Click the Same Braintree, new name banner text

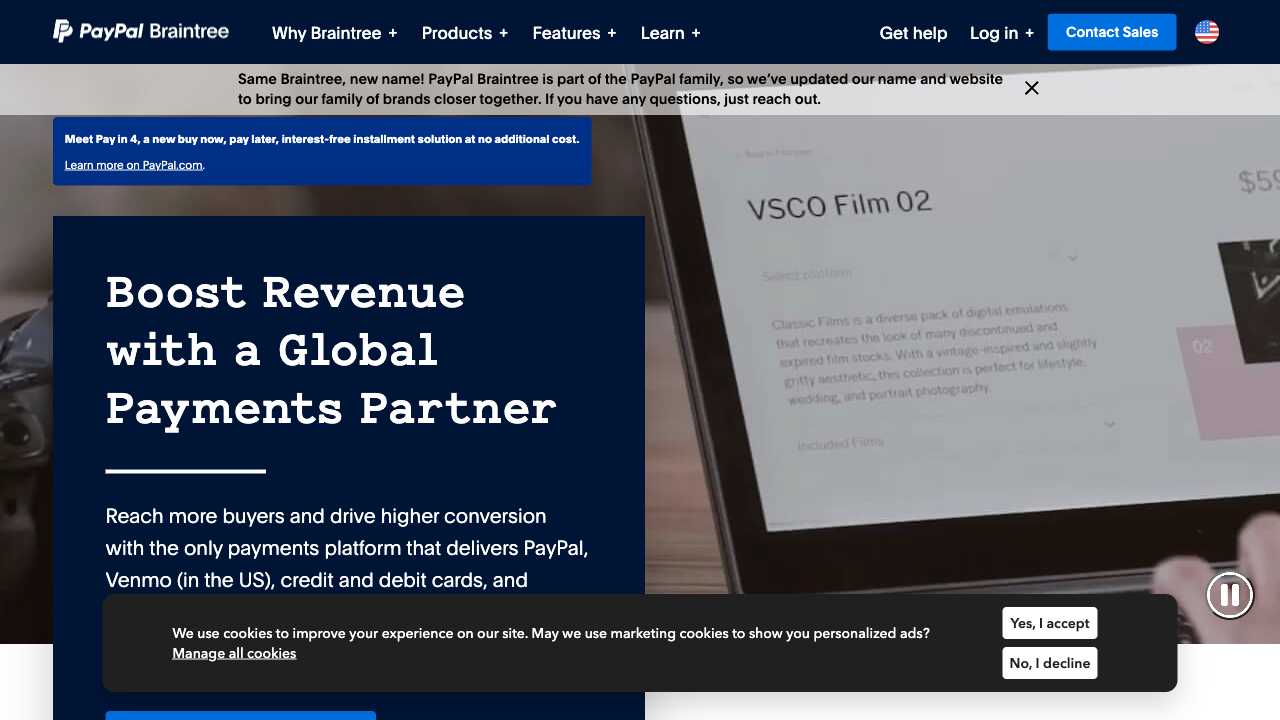pyautogui.click(x=620, y=89)
